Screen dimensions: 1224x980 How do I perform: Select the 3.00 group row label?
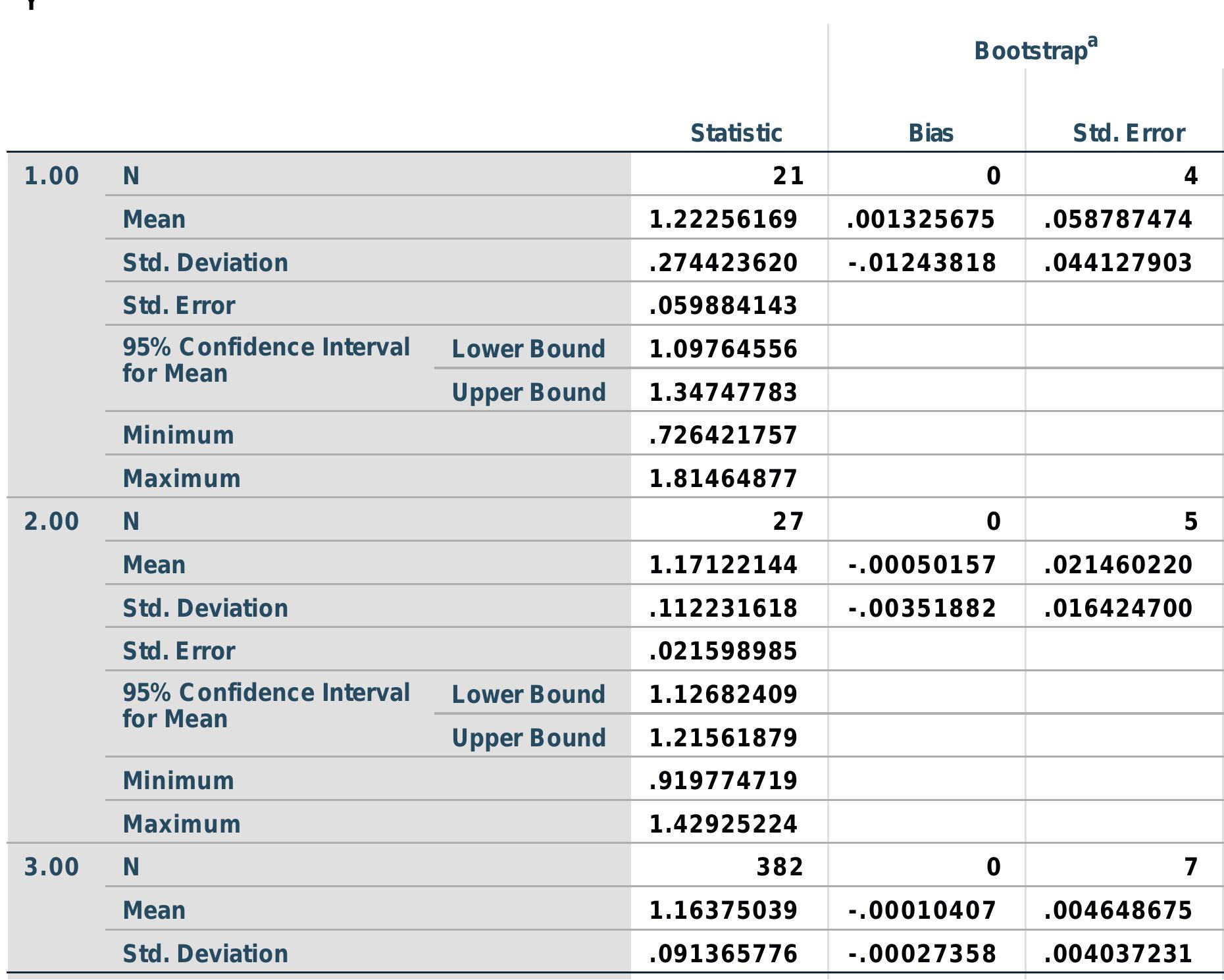click(x=51, y=867)
